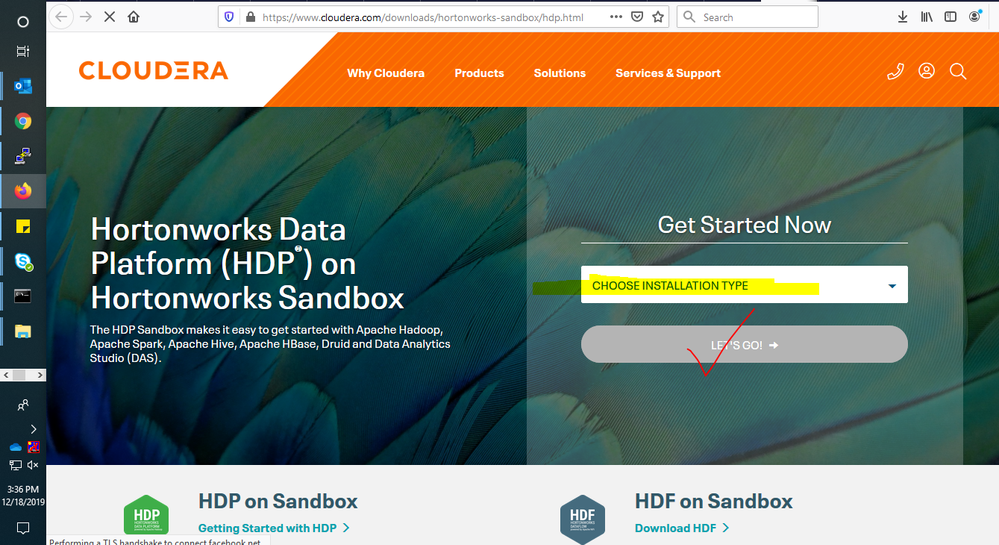
Task: Go to the browser home page icon
Action: (x=133, y=17)
